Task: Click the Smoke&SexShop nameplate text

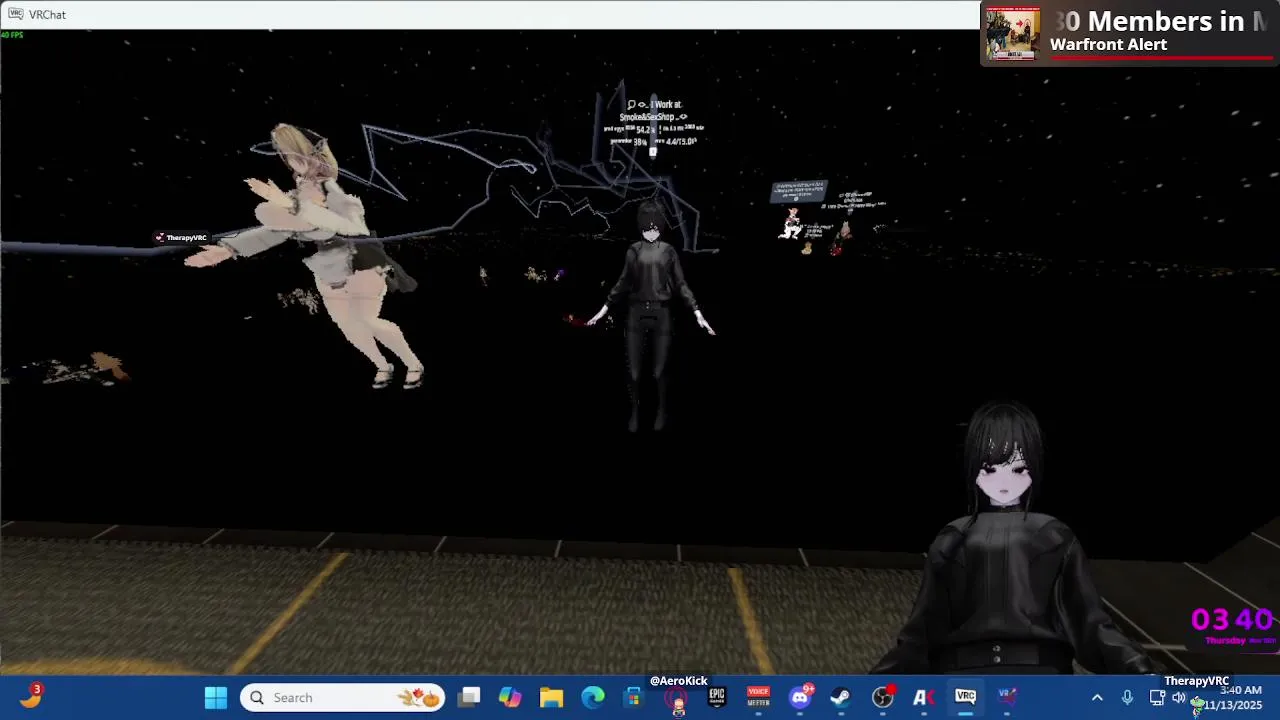Action: pos(653,117)
